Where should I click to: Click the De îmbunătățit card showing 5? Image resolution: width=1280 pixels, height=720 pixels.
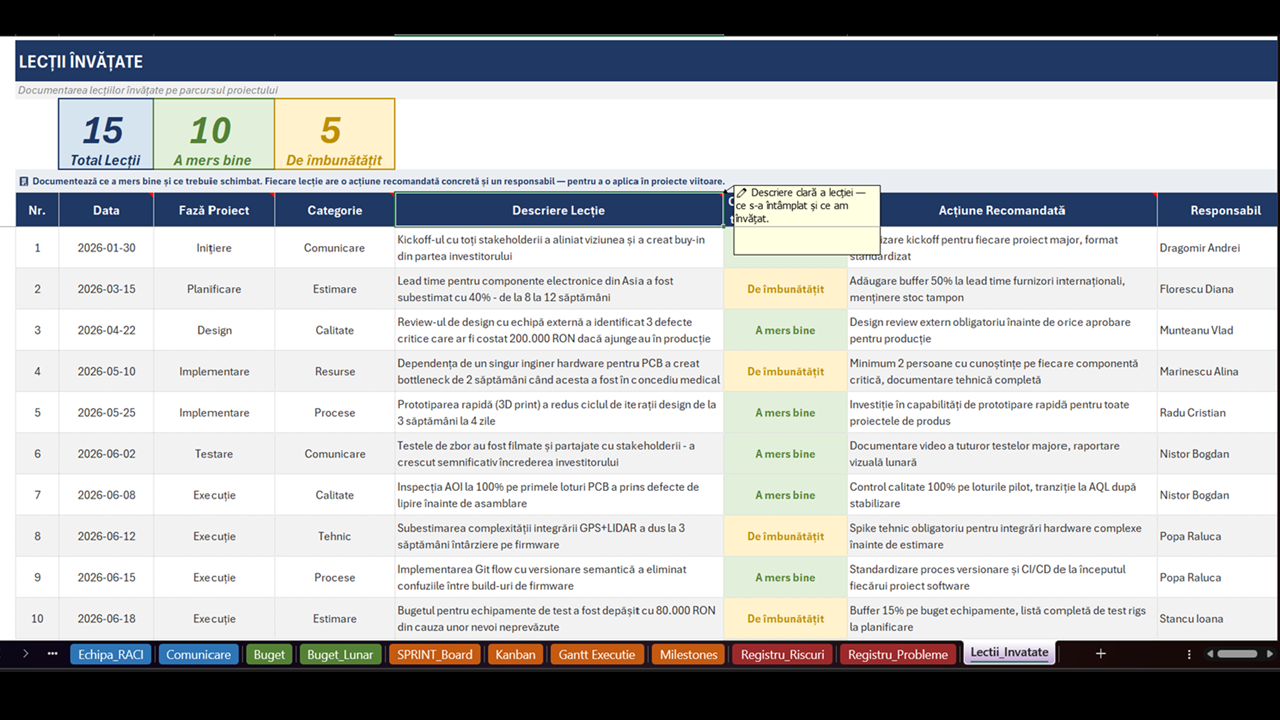point(334,134)
